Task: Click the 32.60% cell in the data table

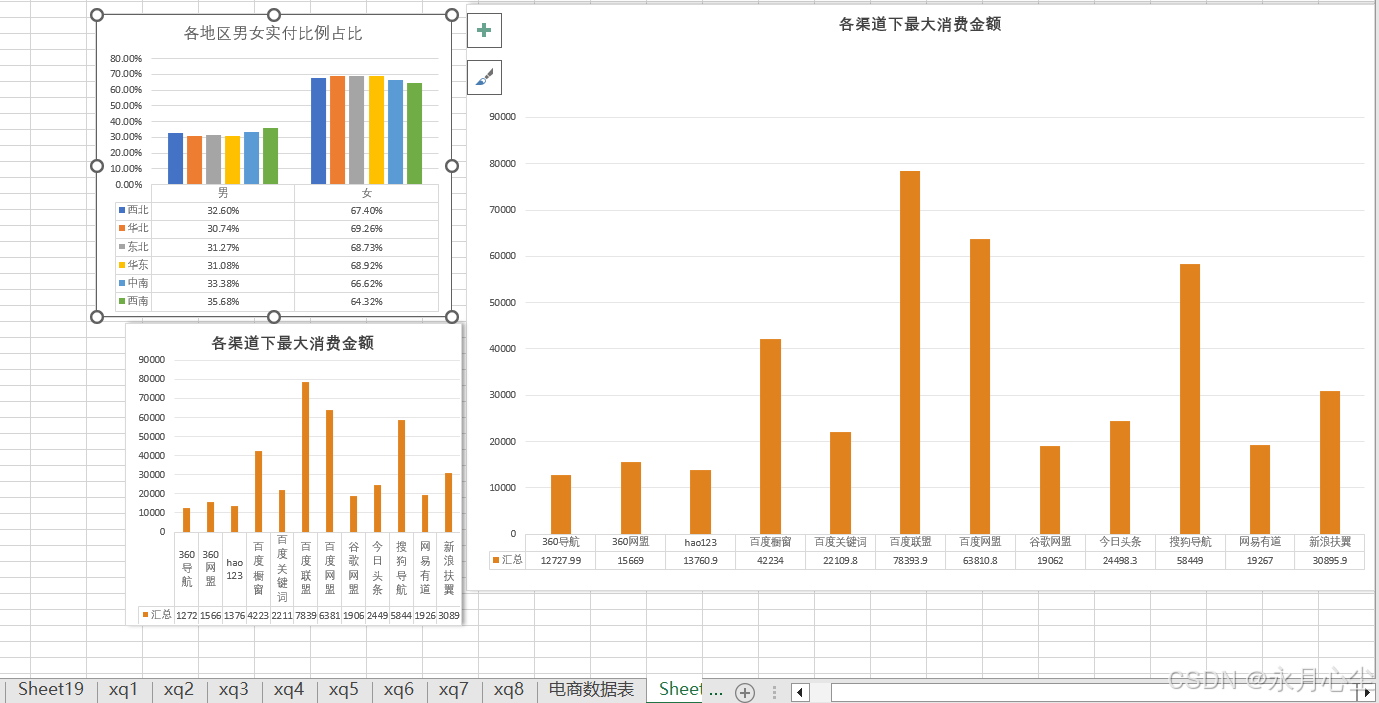Action: [x=223, y=211]
